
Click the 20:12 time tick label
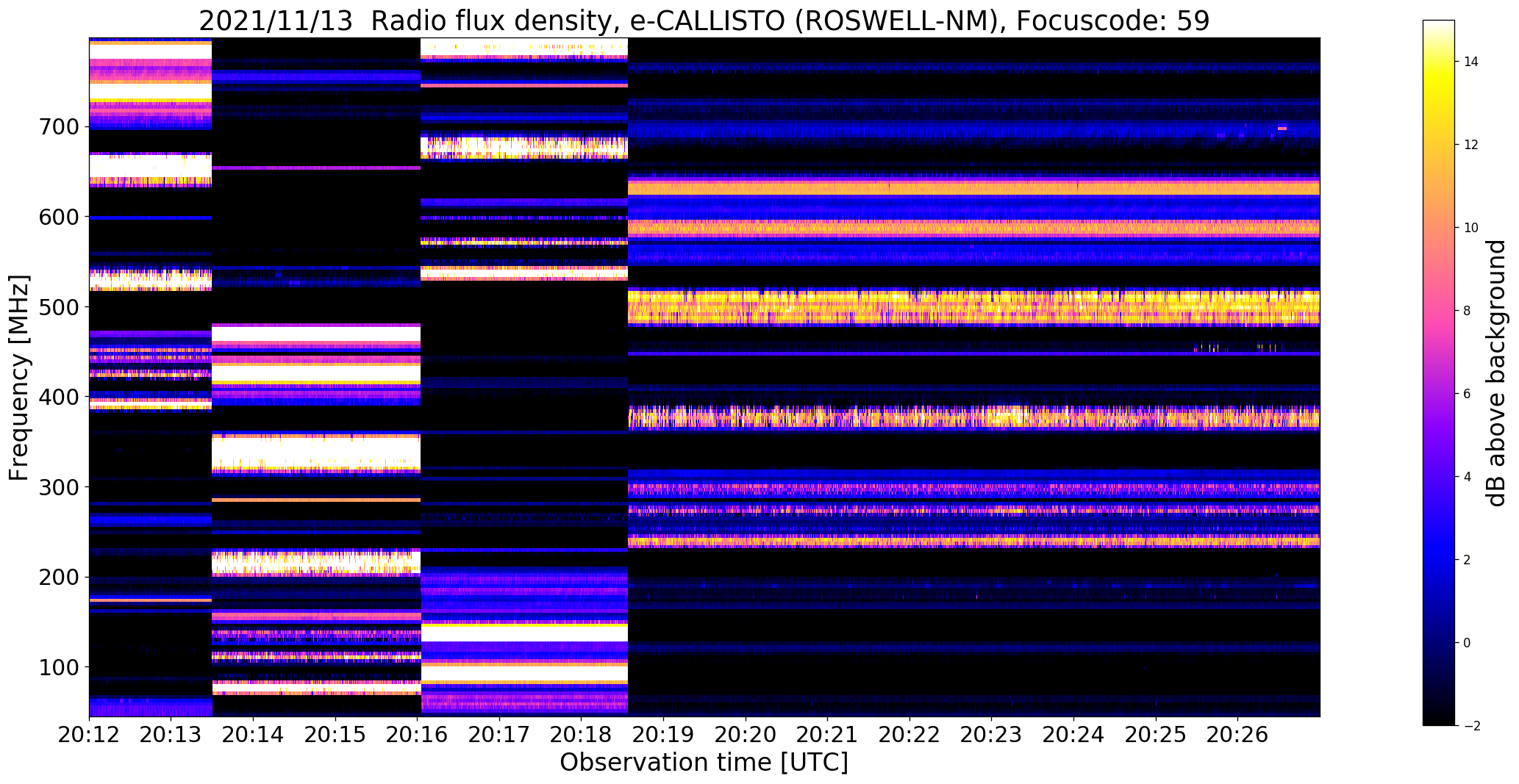pos(89,733)
